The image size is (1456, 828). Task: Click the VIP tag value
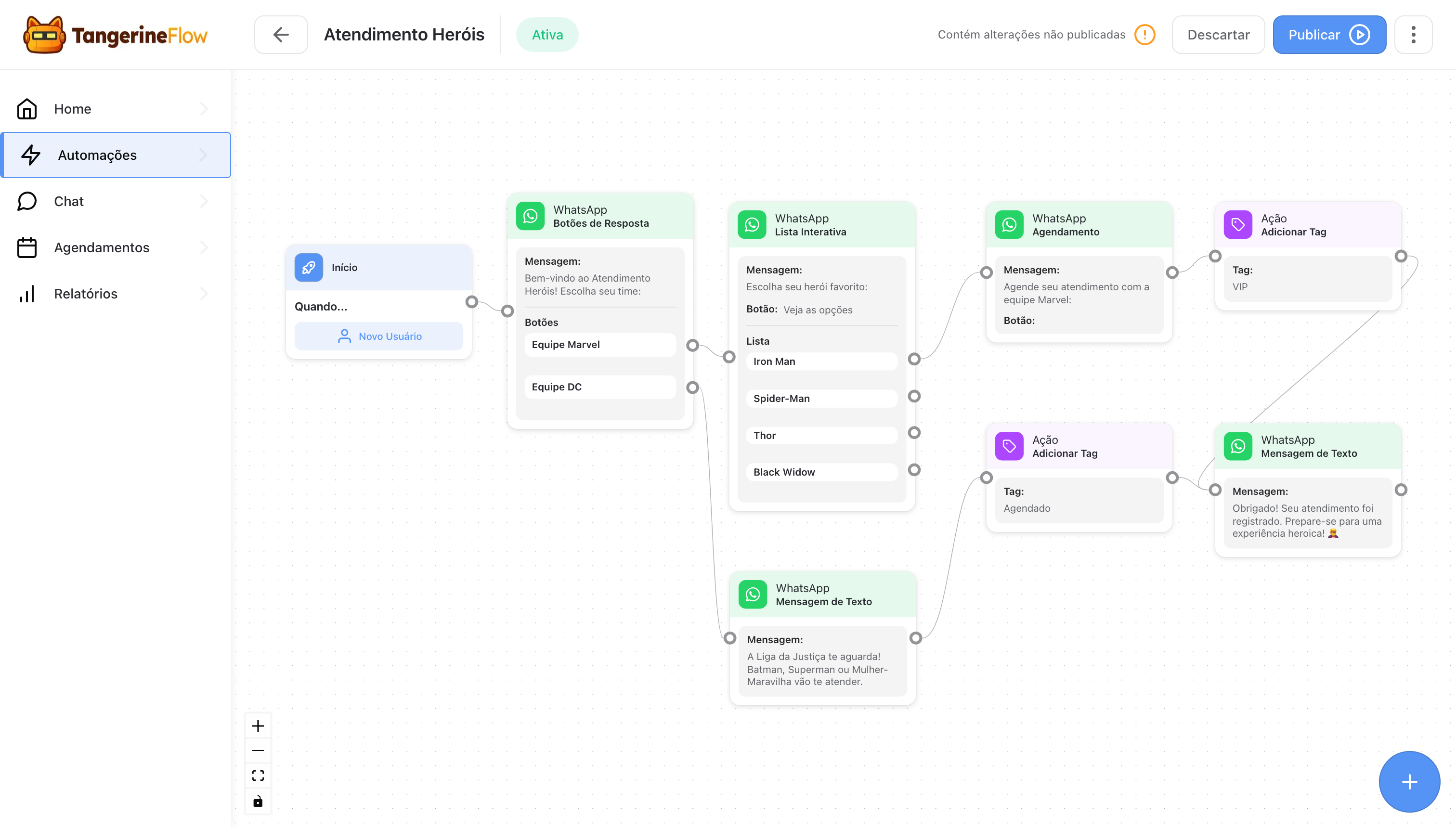click(x=1240, y=286)
